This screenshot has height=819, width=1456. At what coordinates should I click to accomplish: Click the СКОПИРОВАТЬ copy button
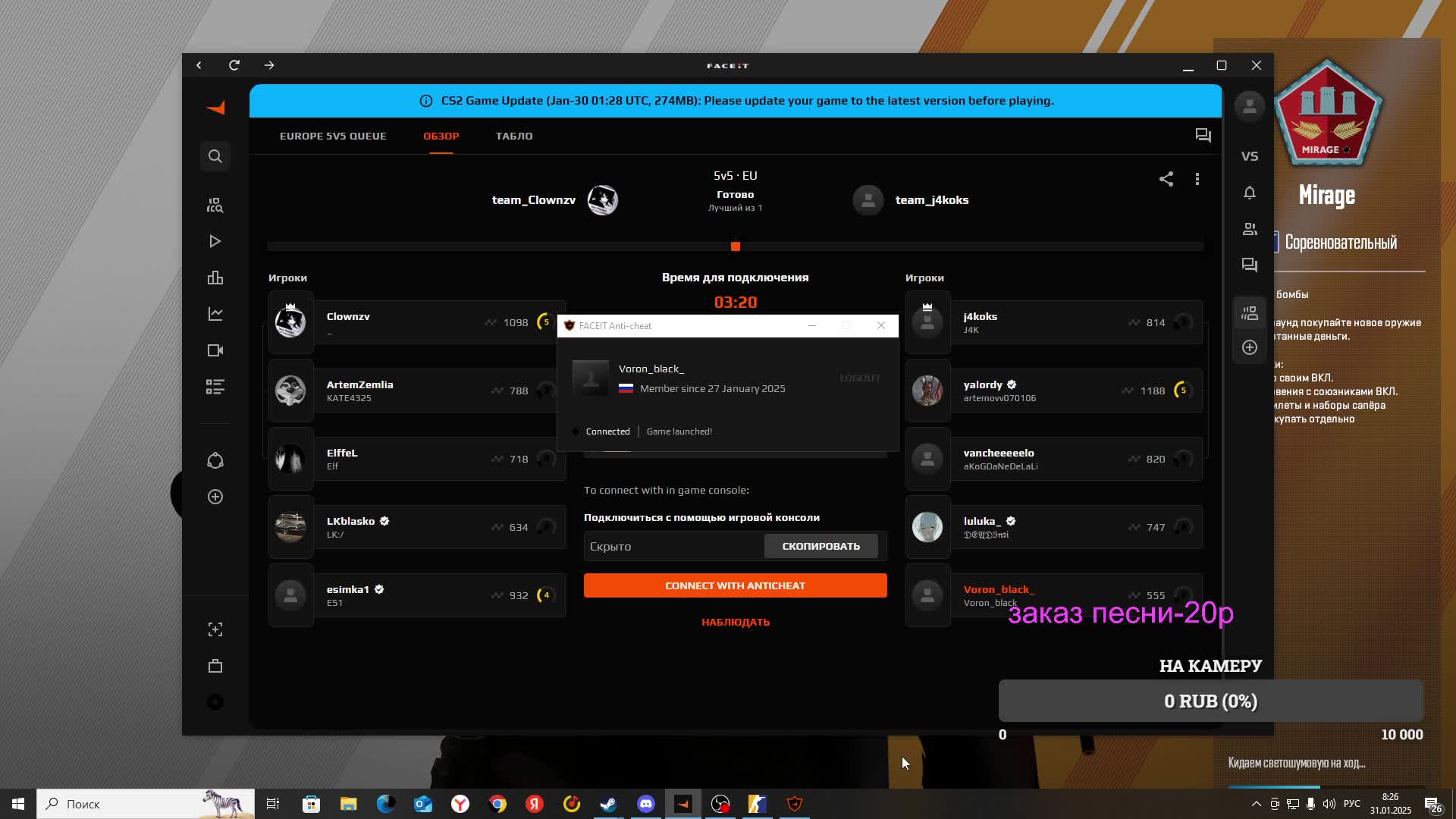821,546
